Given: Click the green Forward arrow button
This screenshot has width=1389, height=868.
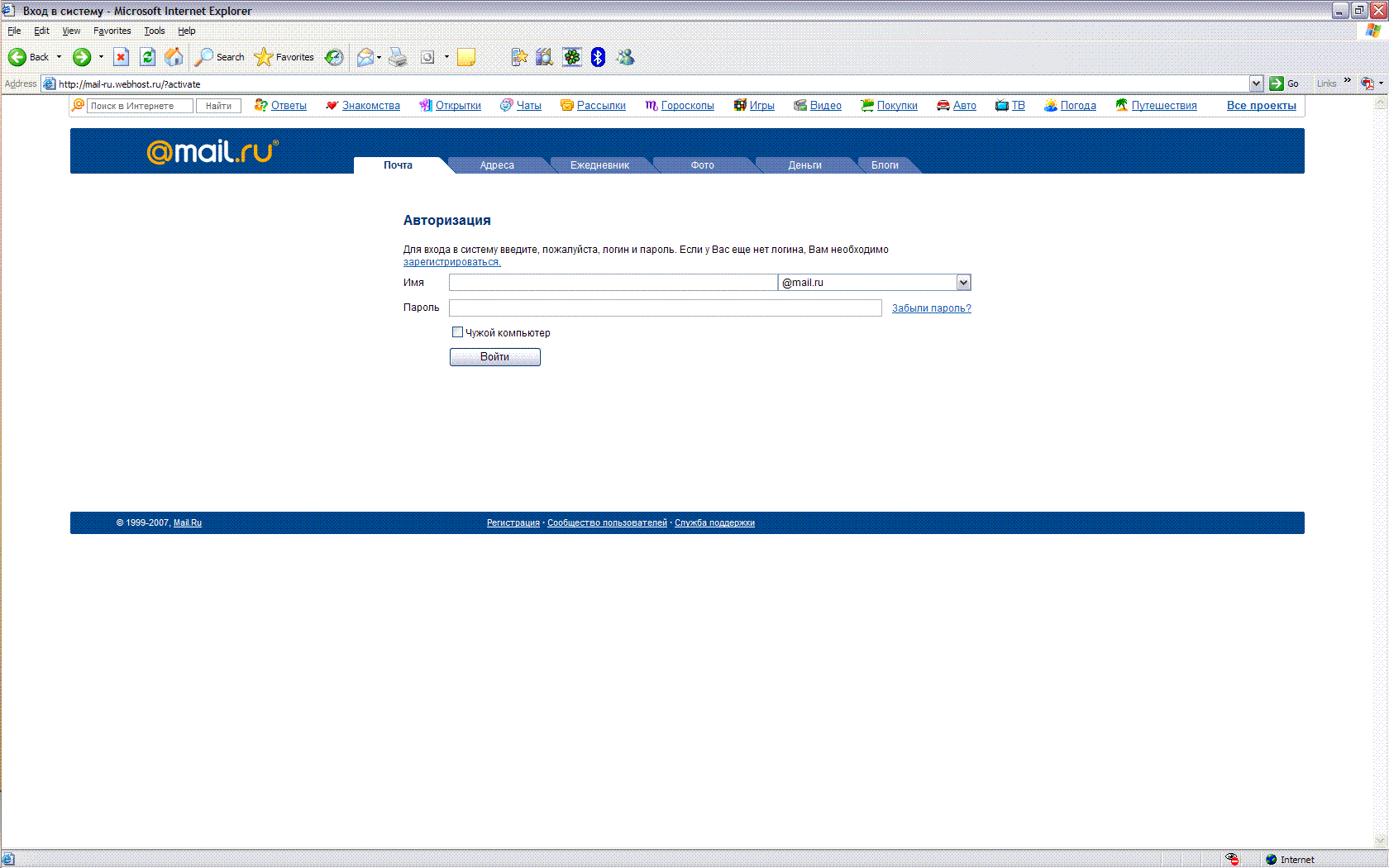Looking at the screenshot, I should pos(82,57).
